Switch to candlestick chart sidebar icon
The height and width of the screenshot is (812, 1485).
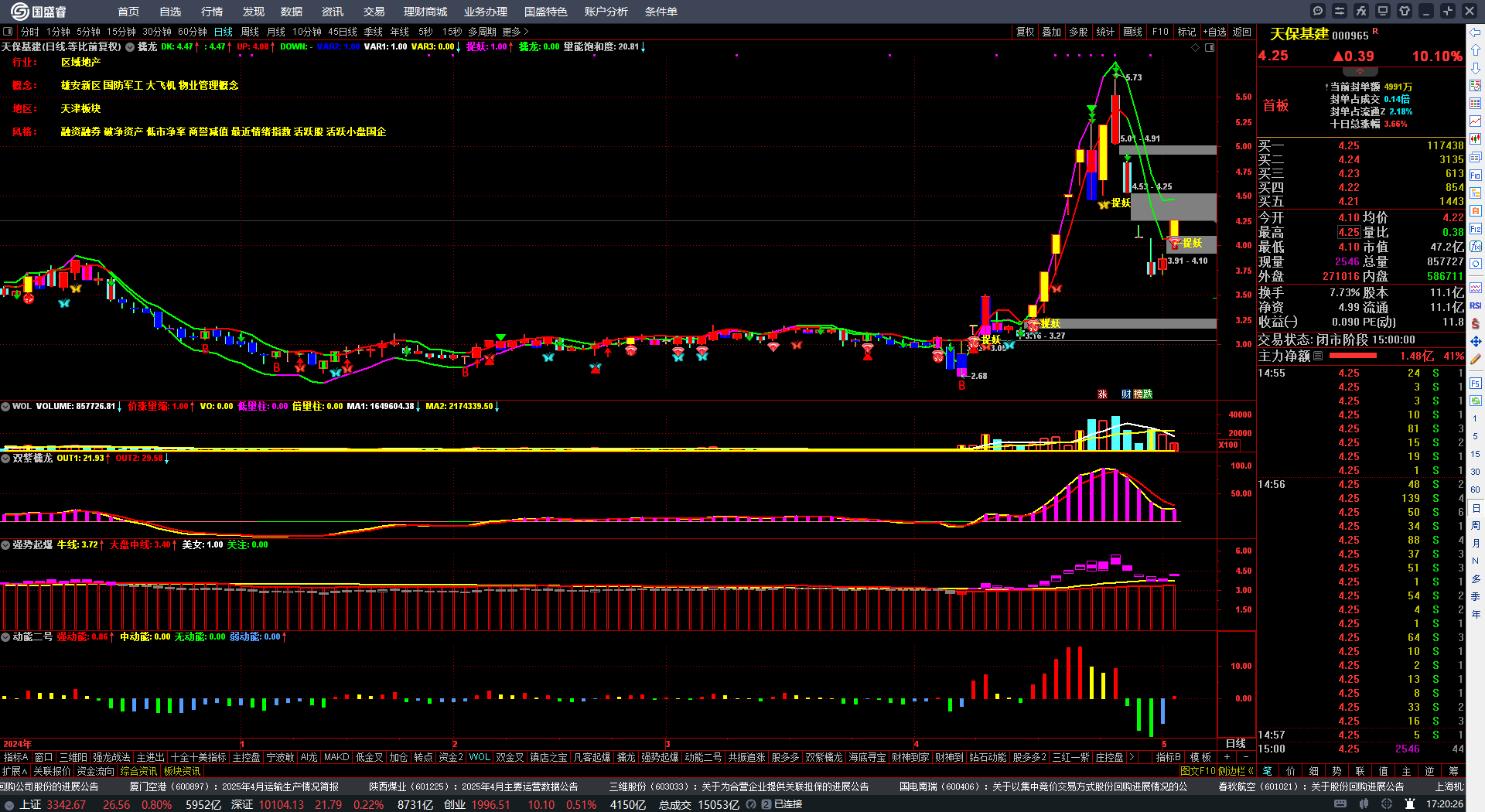(x=1476, y=139)
